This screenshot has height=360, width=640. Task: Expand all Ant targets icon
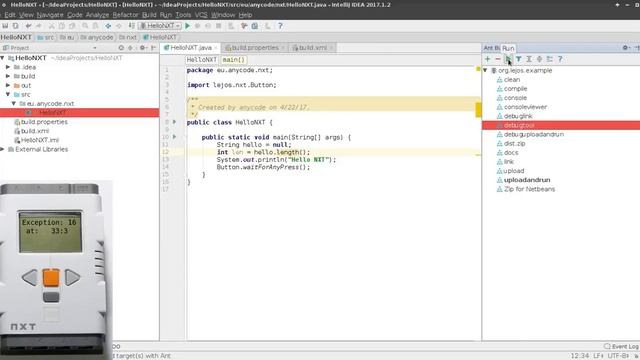click(529, 59)
